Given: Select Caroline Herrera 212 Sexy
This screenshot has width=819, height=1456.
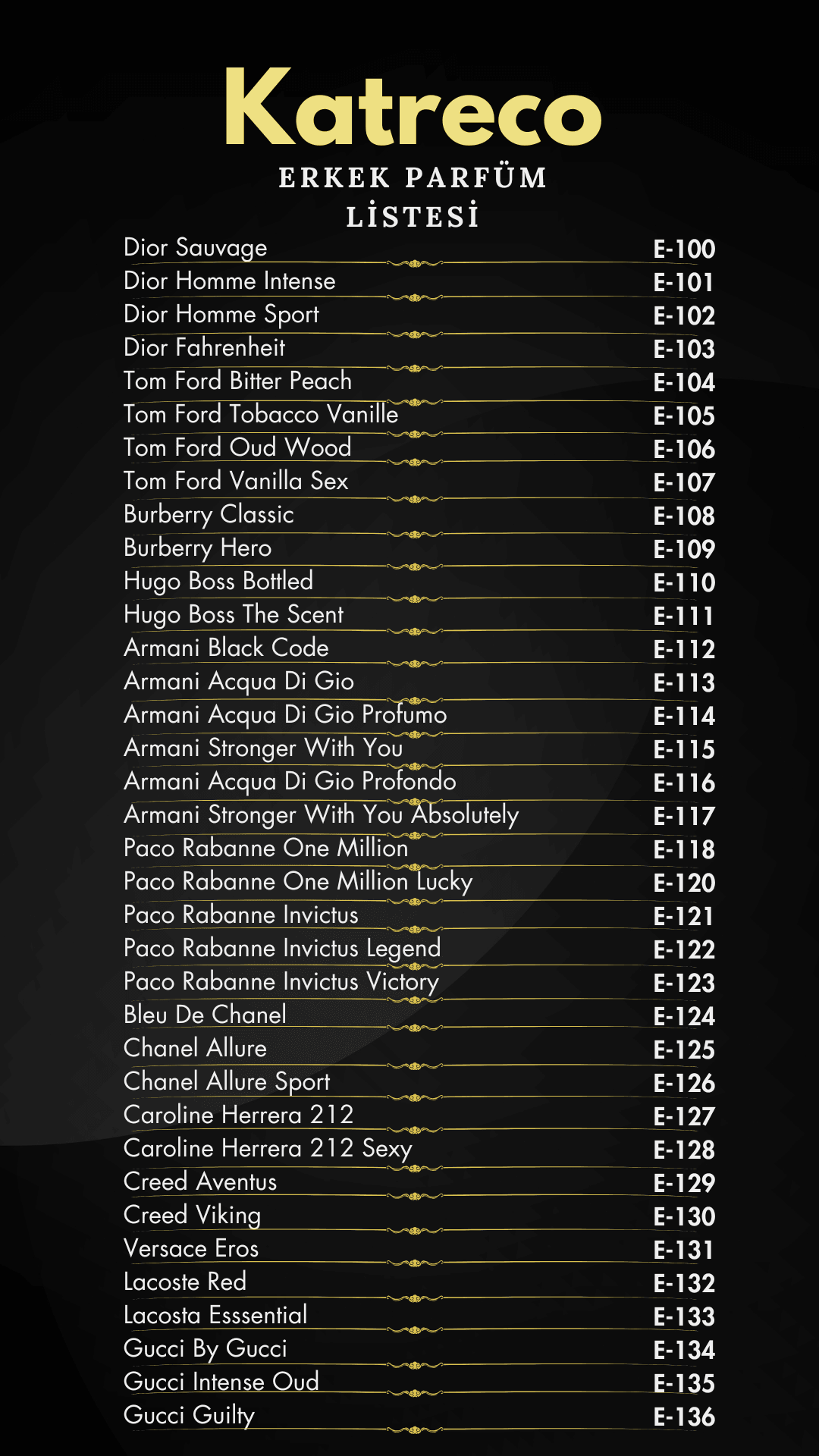Looking at the screenshot, I should 268,1149.
